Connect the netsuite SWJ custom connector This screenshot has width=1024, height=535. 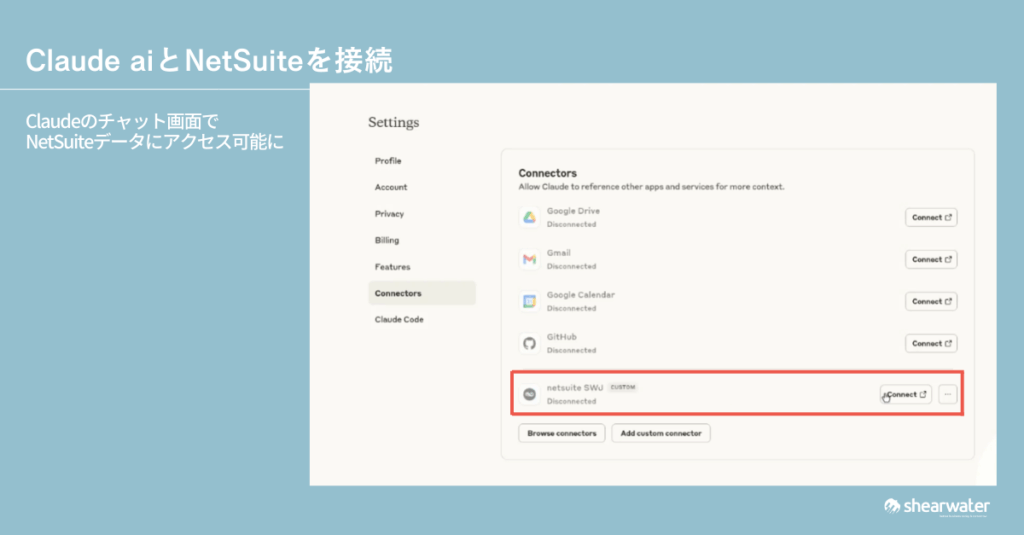point(906,395)
